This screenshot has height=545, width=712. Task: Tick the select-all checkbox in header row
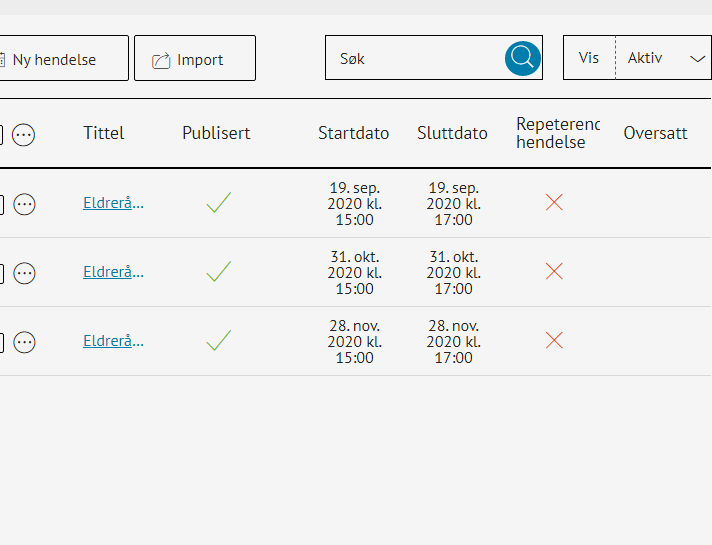[x=1, y=135]
